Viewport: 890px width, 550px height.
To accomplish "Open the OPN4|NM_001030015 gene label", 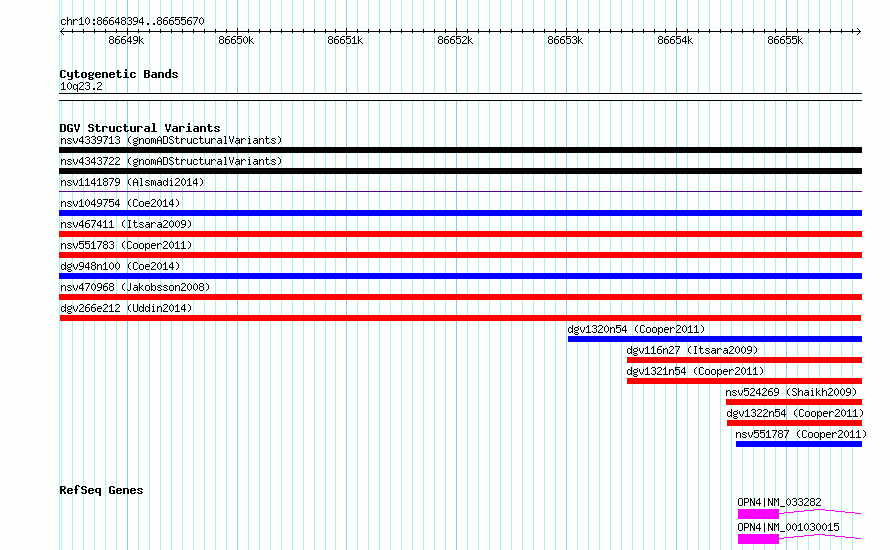I will (788, 527).
